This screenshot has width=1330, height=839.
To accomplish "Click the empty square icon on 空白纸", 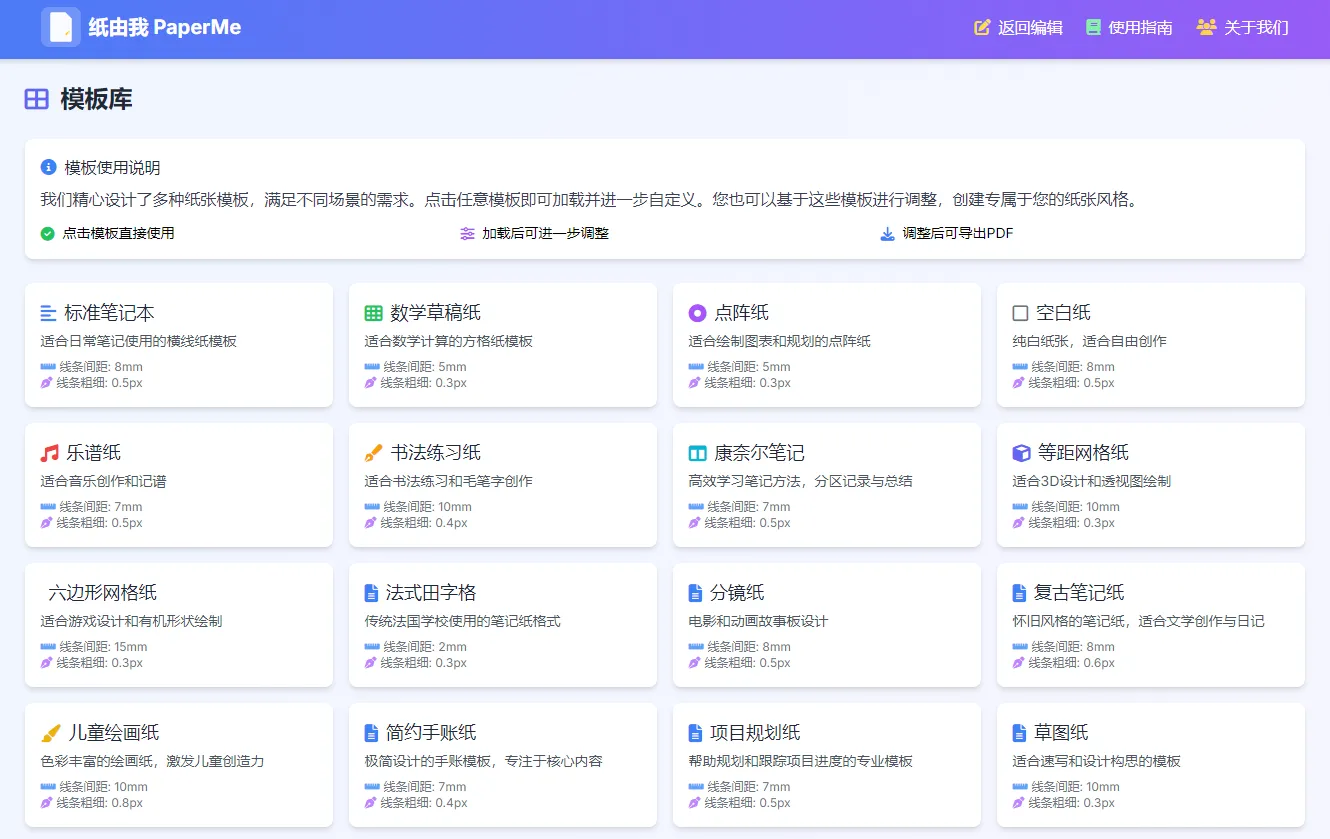I will [1020, 313].
